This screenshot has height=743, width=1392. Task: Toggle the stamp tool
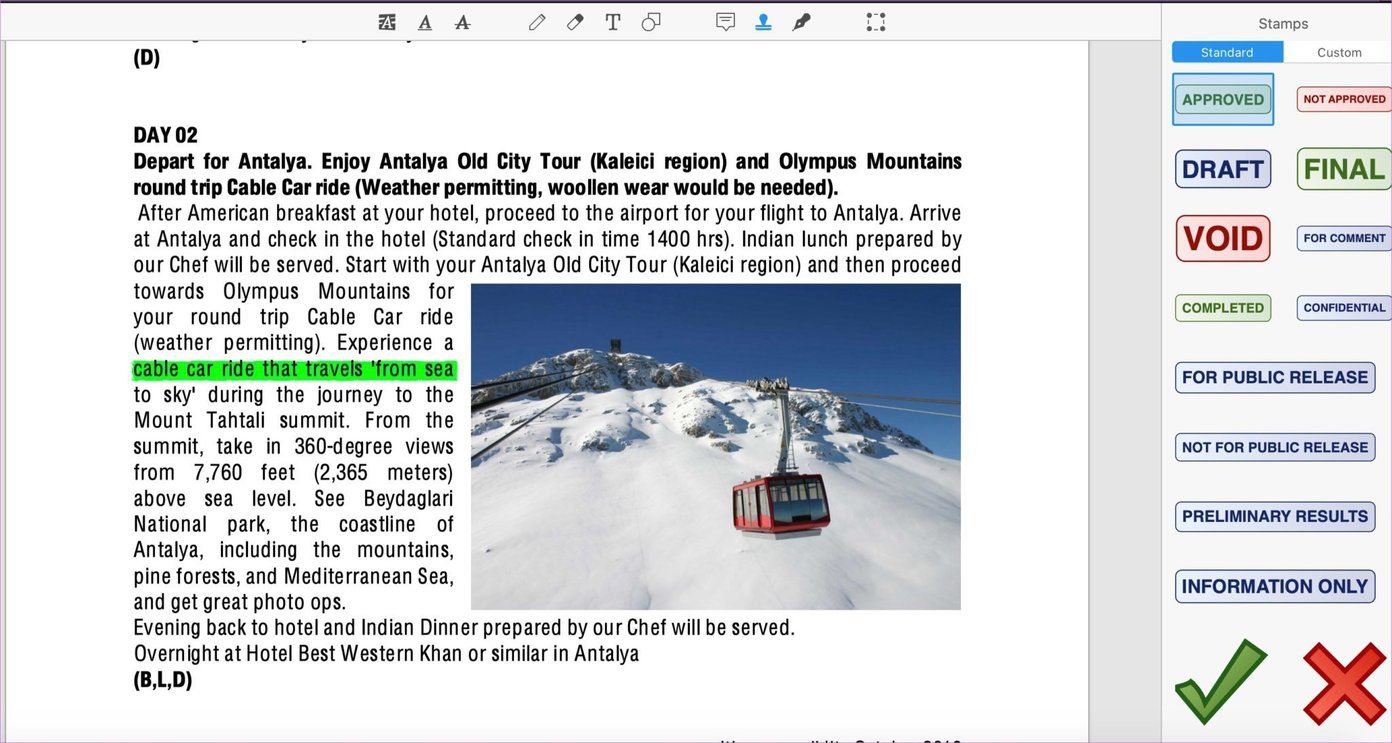click(764, 22)
